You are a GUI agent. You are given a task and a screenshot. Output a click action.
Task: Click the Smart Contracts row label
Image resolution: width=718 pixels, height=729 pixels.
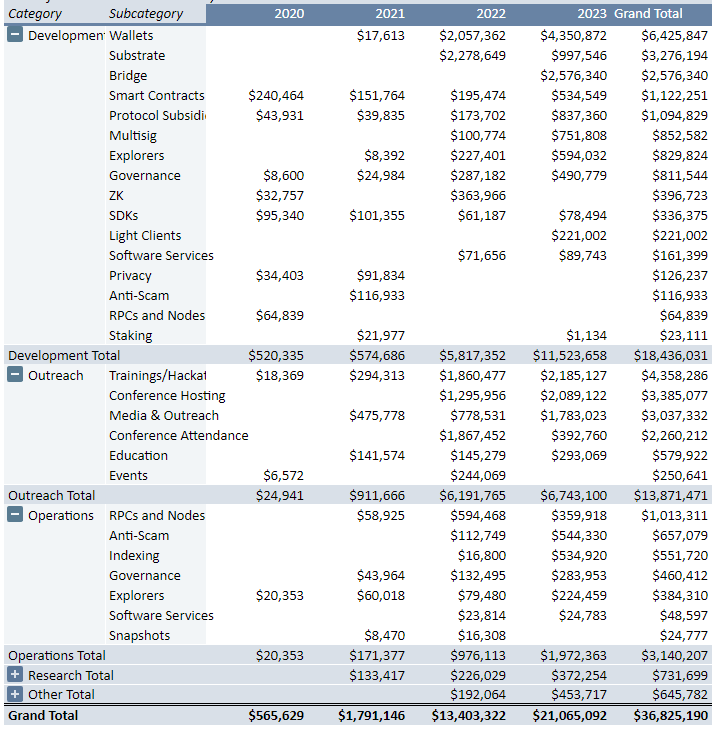click(156, 95)
